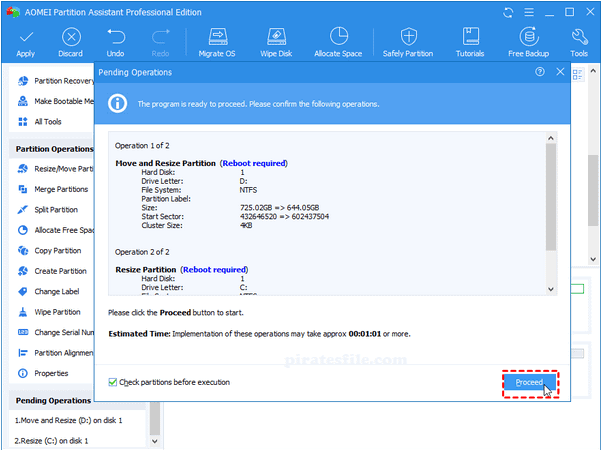601x450 pixels.
Task: Toggle view icon at main panel top right
Action: tap(577, 74)
